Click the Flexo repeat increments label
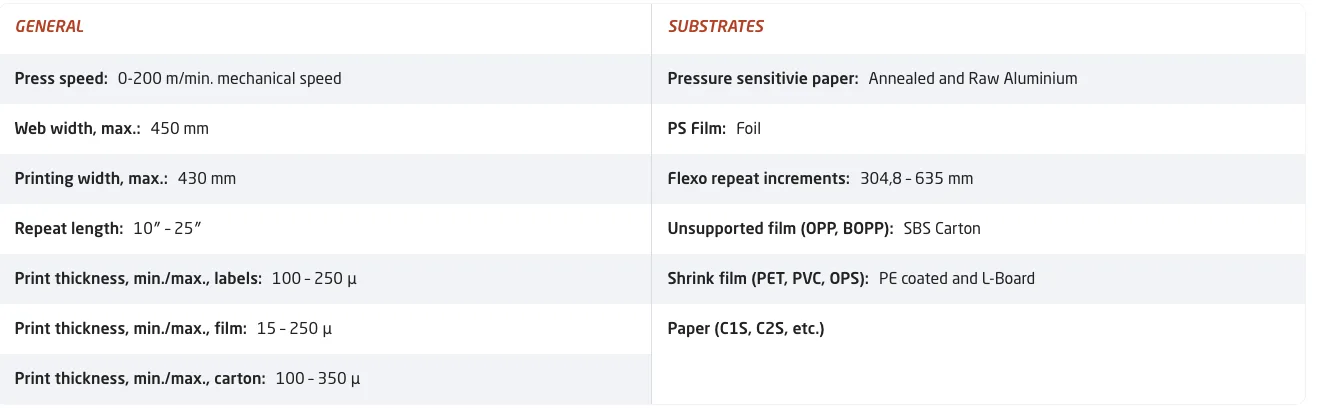The height and width of the screenshot is (408, 1317). point(759,178)
